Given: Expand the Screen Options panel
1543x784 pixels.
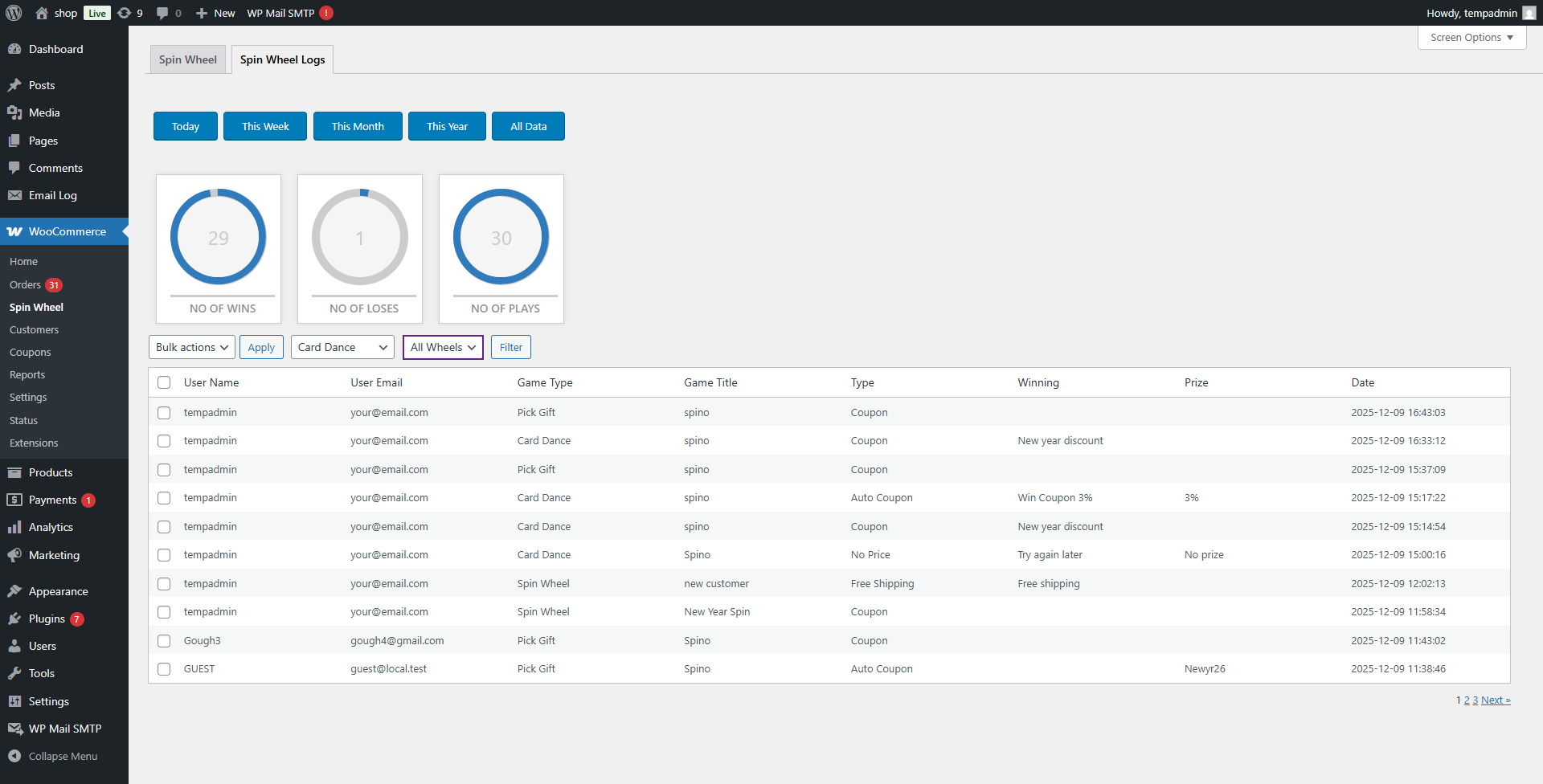Looking at the screenshot, I should coord(1471,38).
